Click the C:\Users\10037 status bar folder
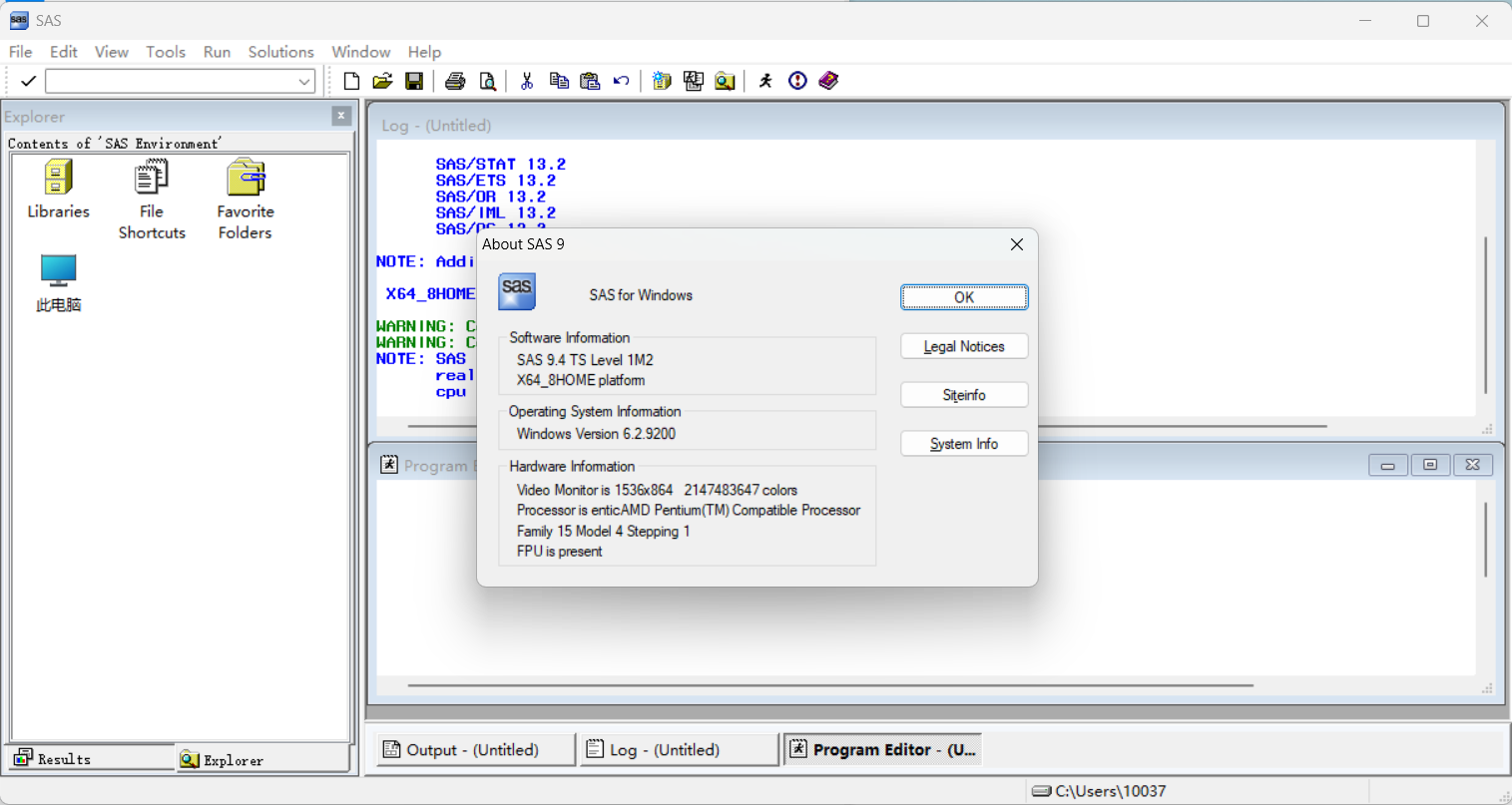Viewport: 1512px width, 805px height. (x=1098, y=791)
